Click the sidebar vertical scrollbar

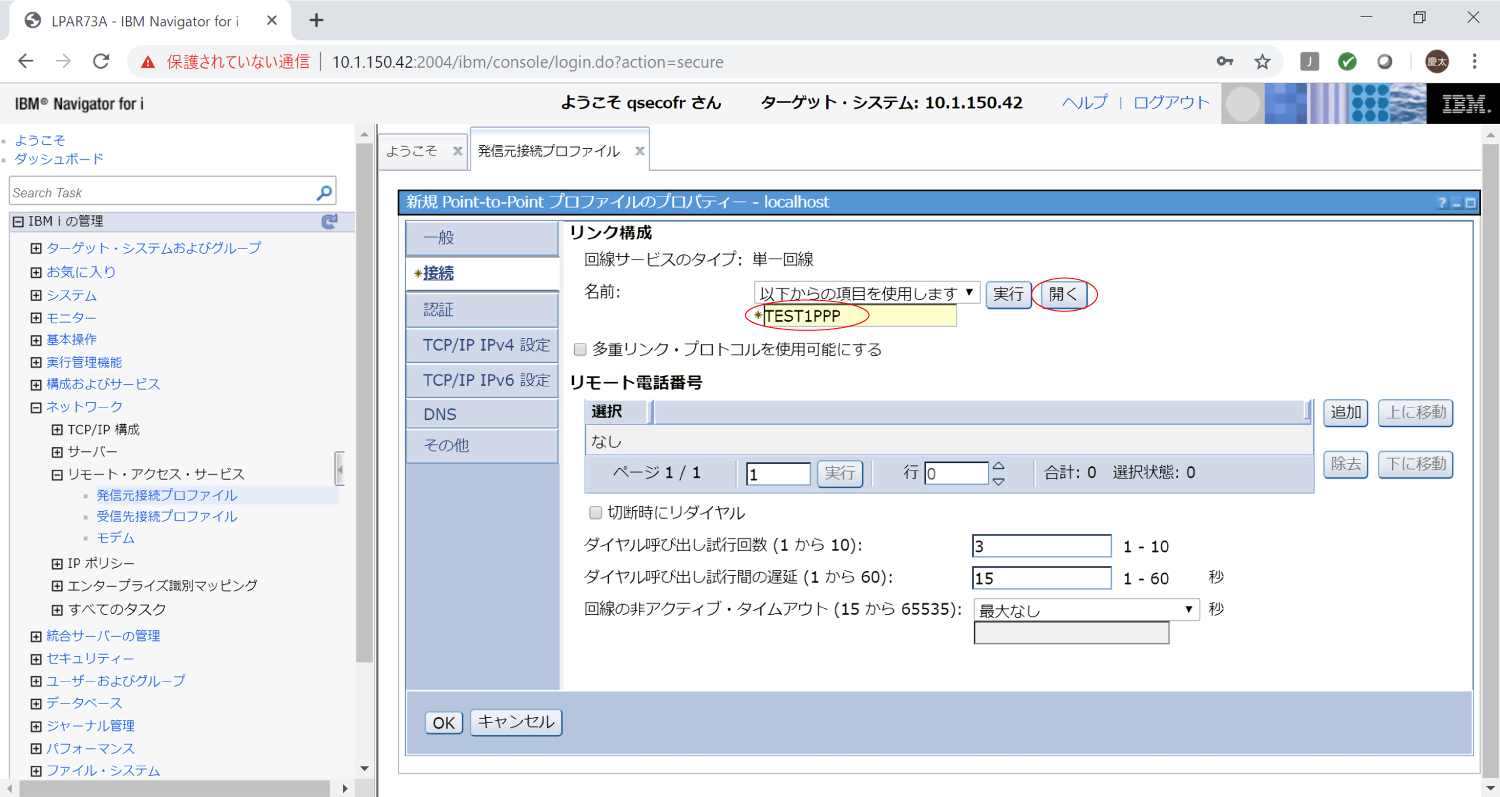click(365, 400)
